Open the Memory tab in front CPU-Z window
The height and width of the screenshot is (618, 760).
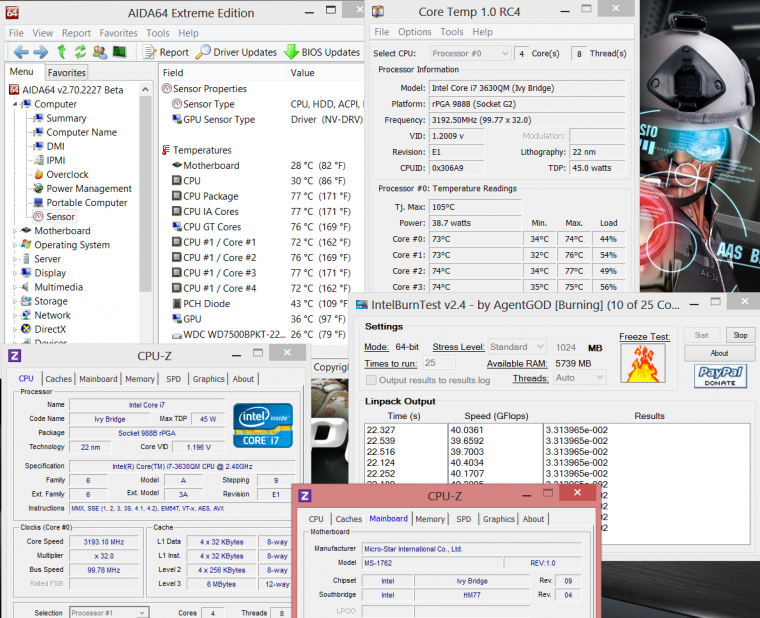(430, 519)
